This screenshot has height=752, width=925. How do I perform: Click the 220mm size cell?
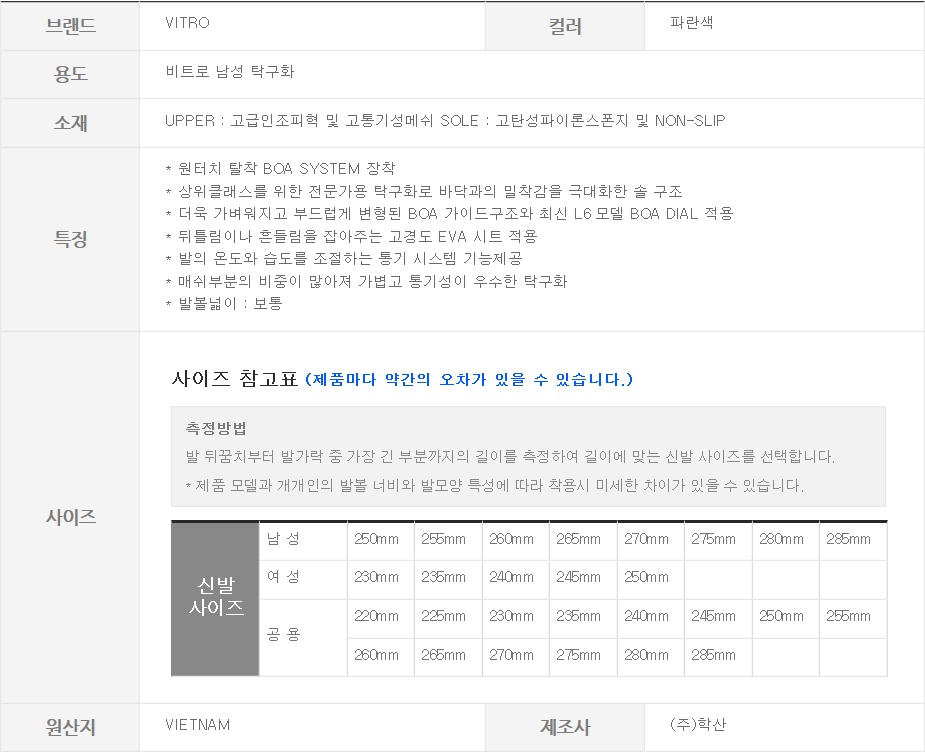coord(376,616)
